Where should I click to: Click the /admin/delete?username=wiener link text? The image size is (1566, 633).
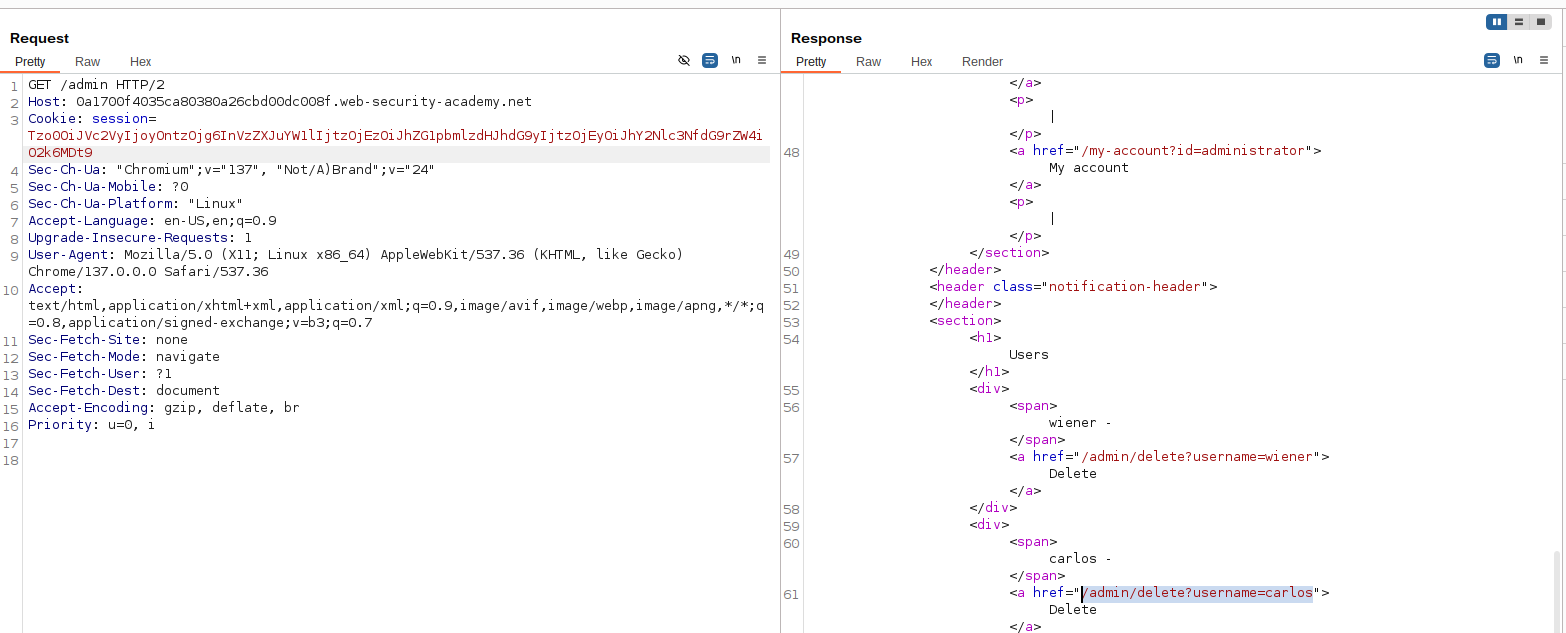pyautogui.click(x=1197, y=457)
